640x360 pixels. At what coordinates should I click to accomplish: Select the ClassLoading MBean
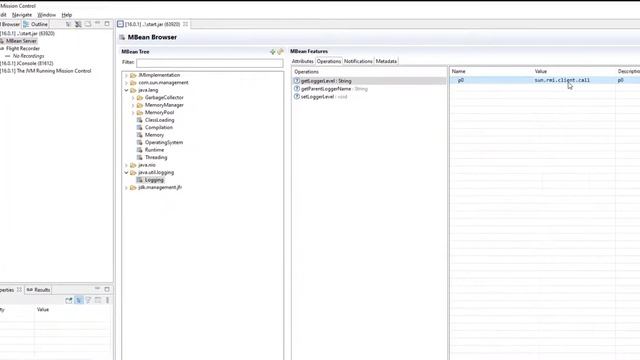tap(159, 120)
